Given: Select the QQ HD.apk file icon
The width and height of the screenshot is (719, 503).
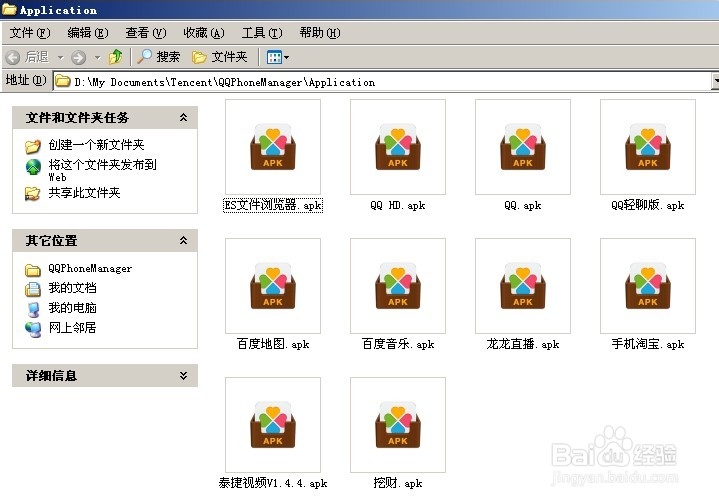Looking at the screenshot, I should [398, 147].
